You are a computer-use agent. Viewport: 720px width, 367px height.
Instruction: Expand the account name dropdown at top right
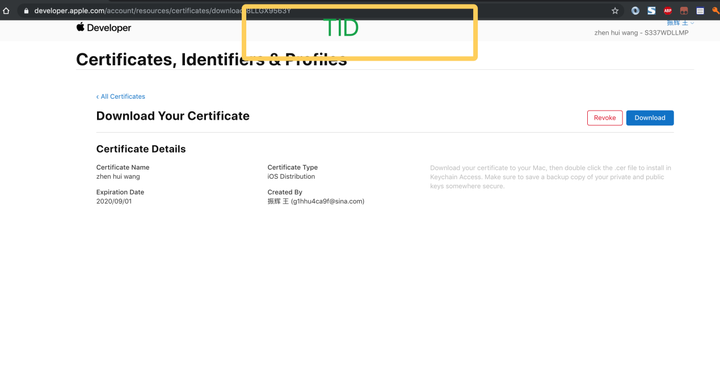(681, 23)
